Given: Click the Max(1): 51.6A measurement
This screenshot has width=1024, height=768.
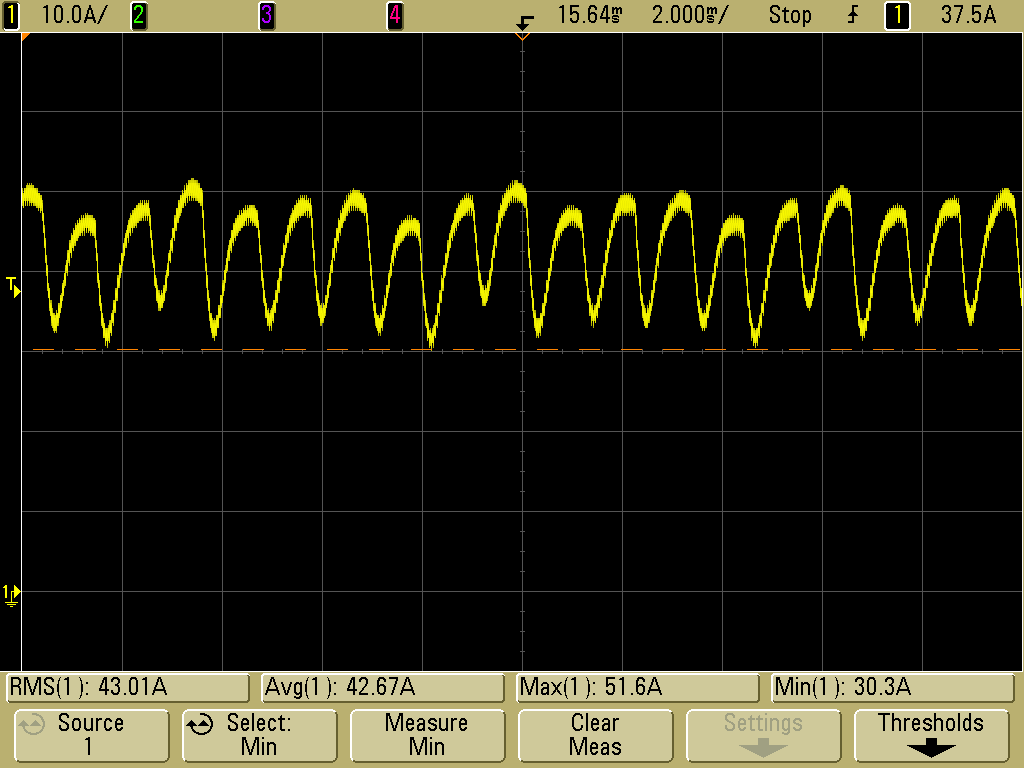Looking at the screenshot, I should [x=637, y=688].
